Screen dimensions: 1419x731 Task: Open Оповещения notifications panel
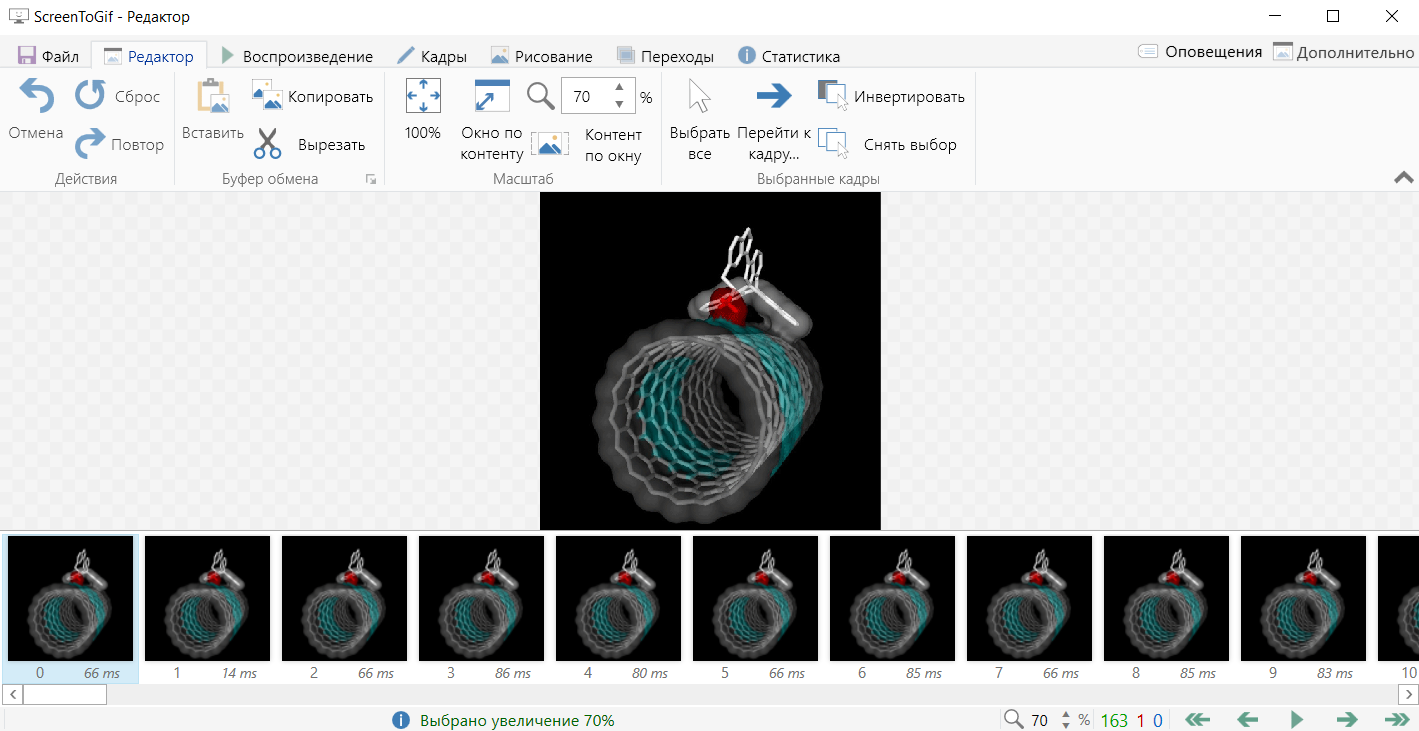pyautogui.click(x=1200, y=52)
